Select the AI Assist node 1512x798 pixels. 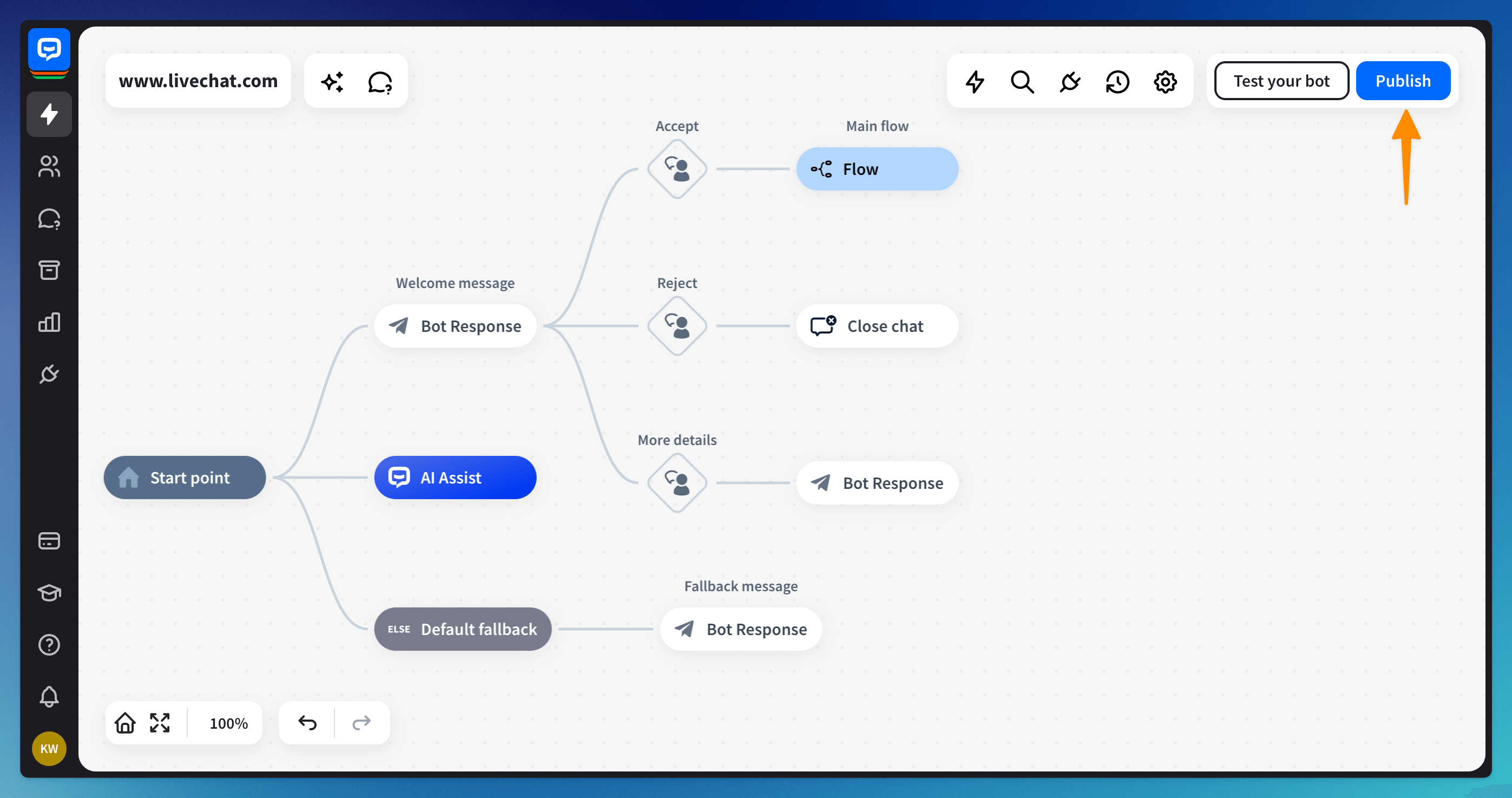(x=455, y=478)
